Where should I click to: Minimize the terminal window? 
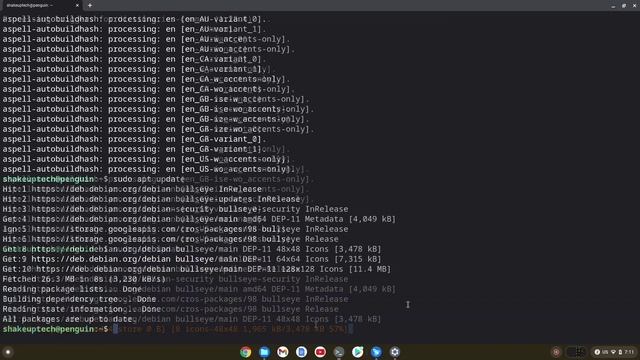pyautogui.click(x=613, y=6)
